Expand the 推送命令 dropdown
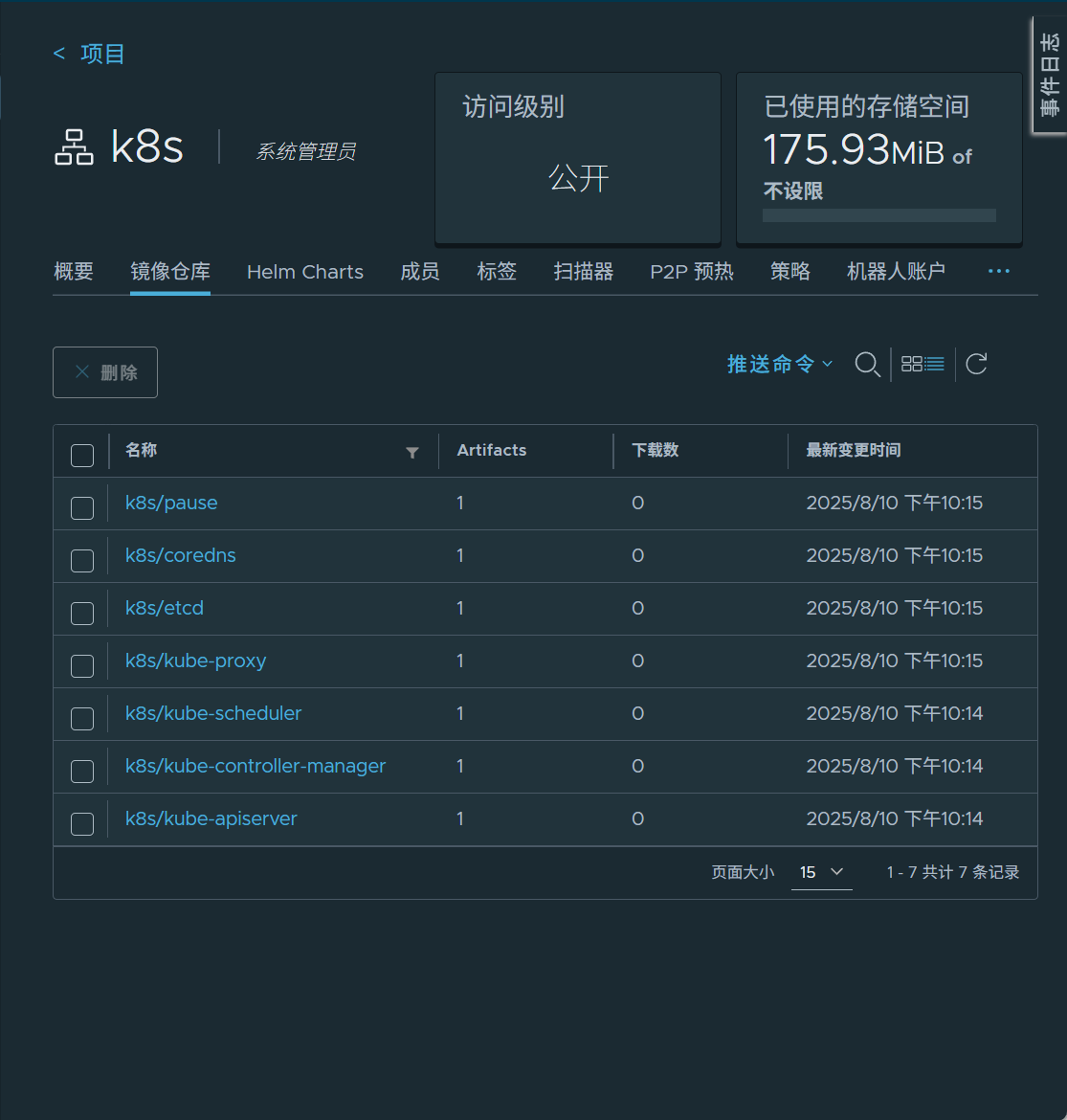The height and width of the screenshot is (1120, 1067). (779, 365)
